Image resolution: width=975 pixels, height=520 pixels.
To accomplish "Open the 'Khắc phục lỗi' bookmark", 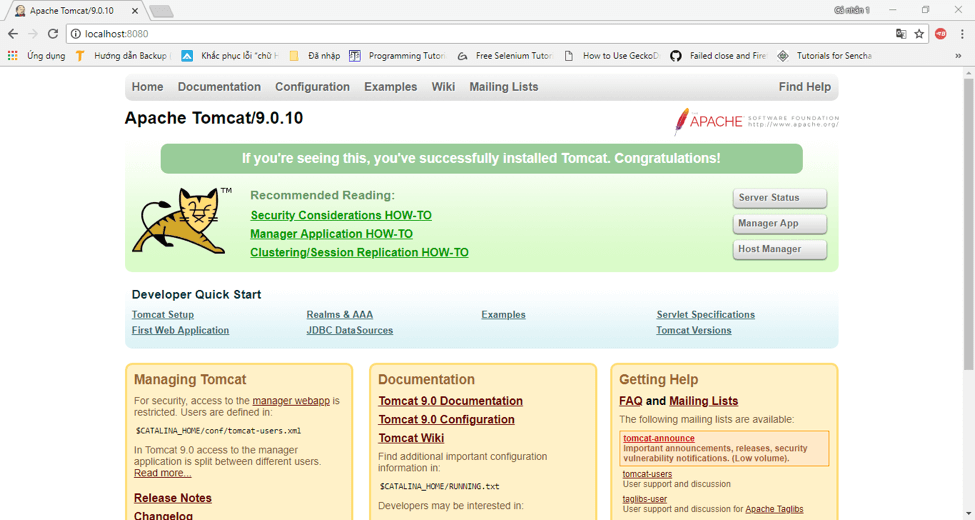I will (230, 55).
